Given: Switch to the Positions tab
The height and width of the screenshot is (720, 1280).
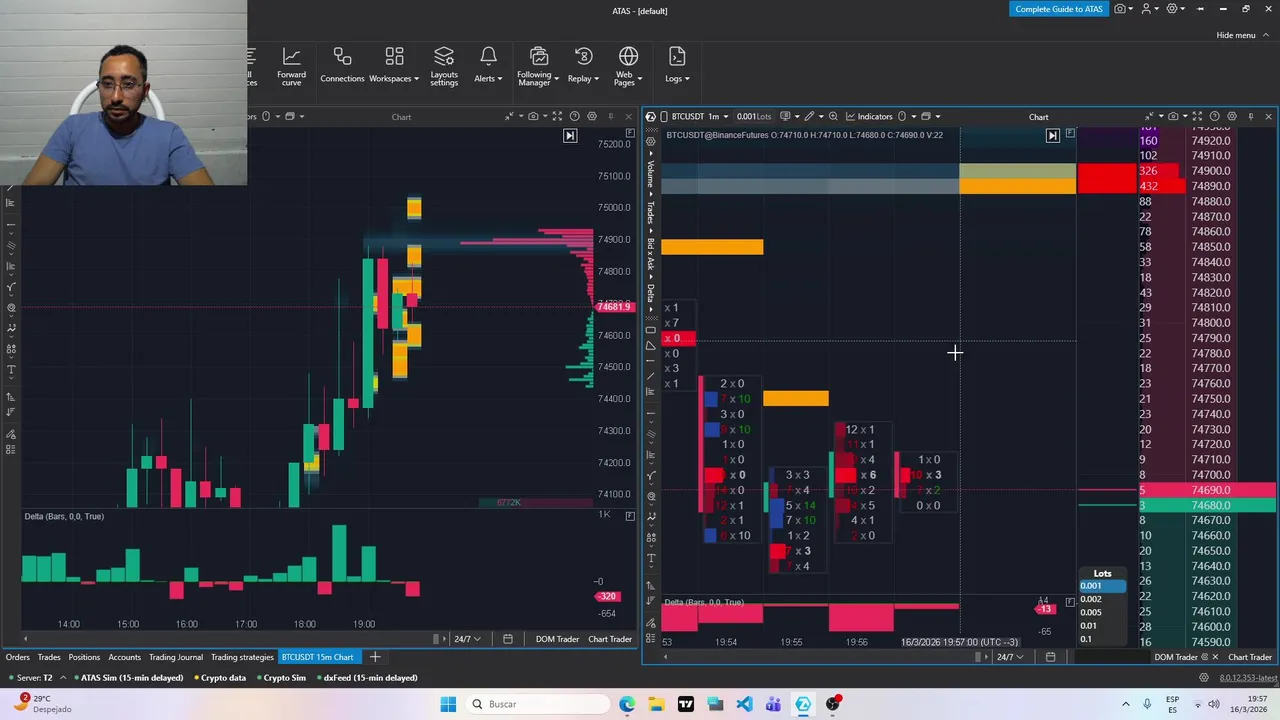Looking at the screenshot, I should (x=84, y=657).
